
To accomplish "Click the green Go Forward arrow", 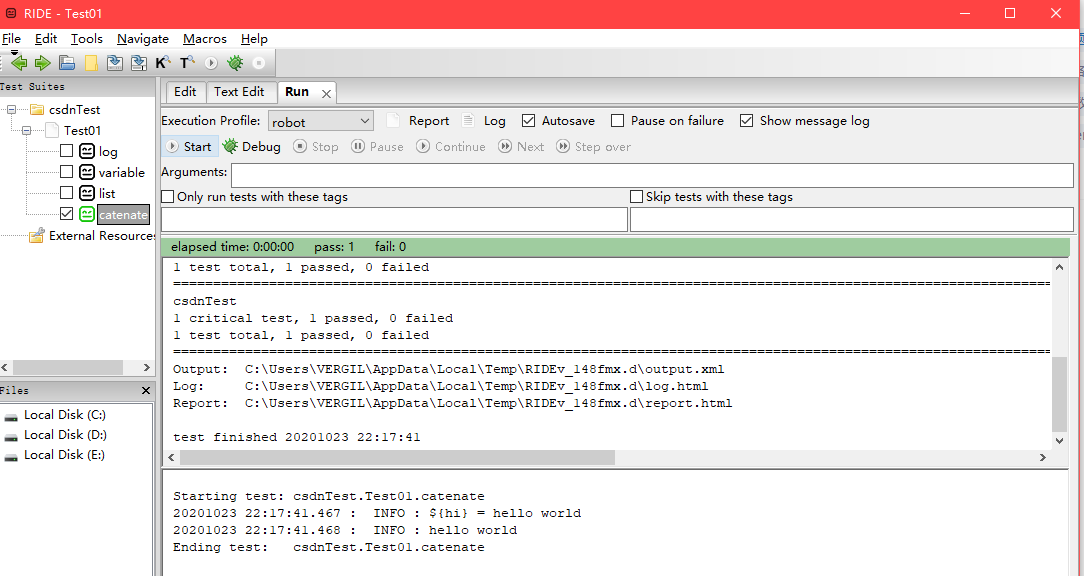I will click(x=43, y=64).
